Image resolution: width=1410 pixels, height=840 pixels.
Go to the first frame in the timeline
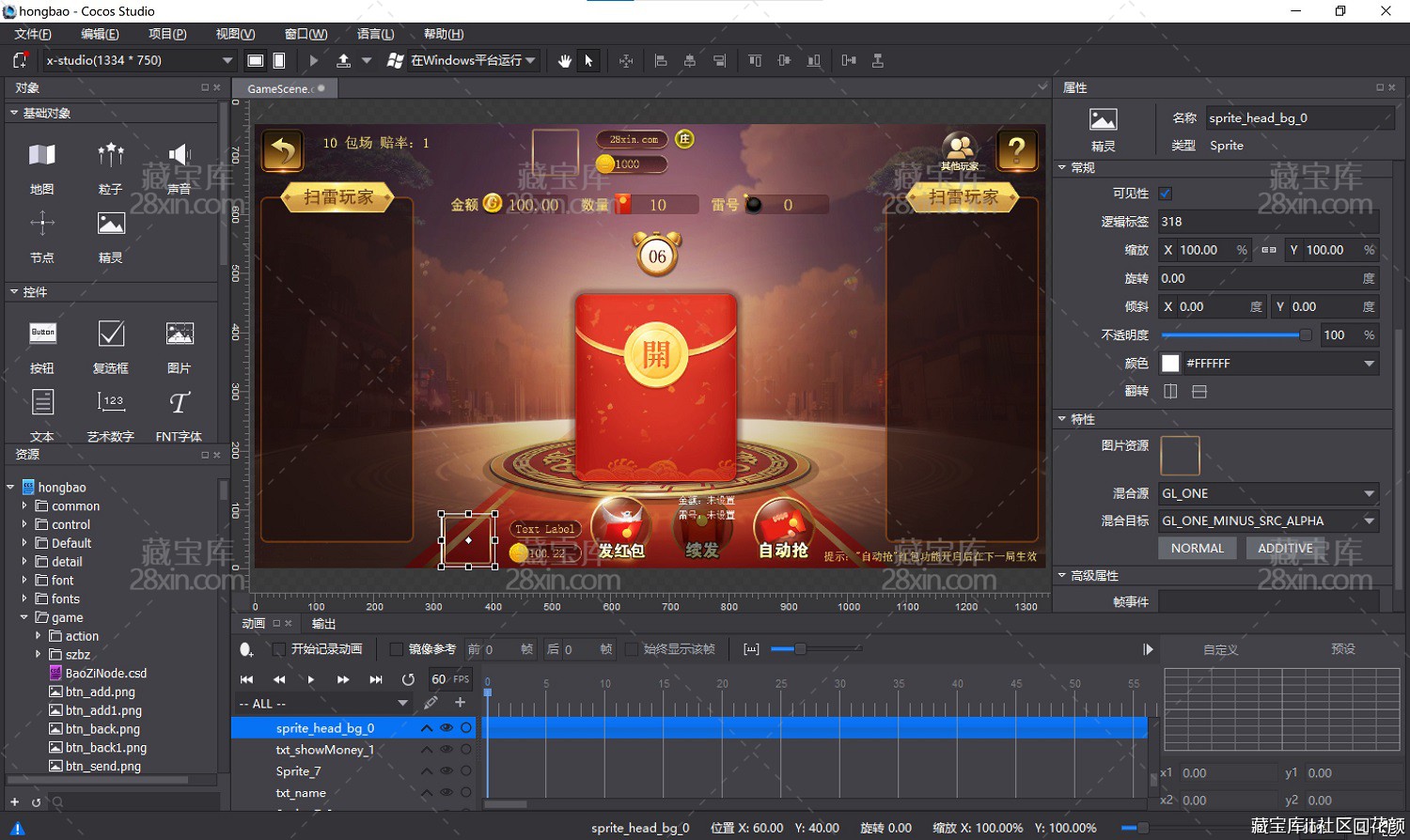[246, 679]
